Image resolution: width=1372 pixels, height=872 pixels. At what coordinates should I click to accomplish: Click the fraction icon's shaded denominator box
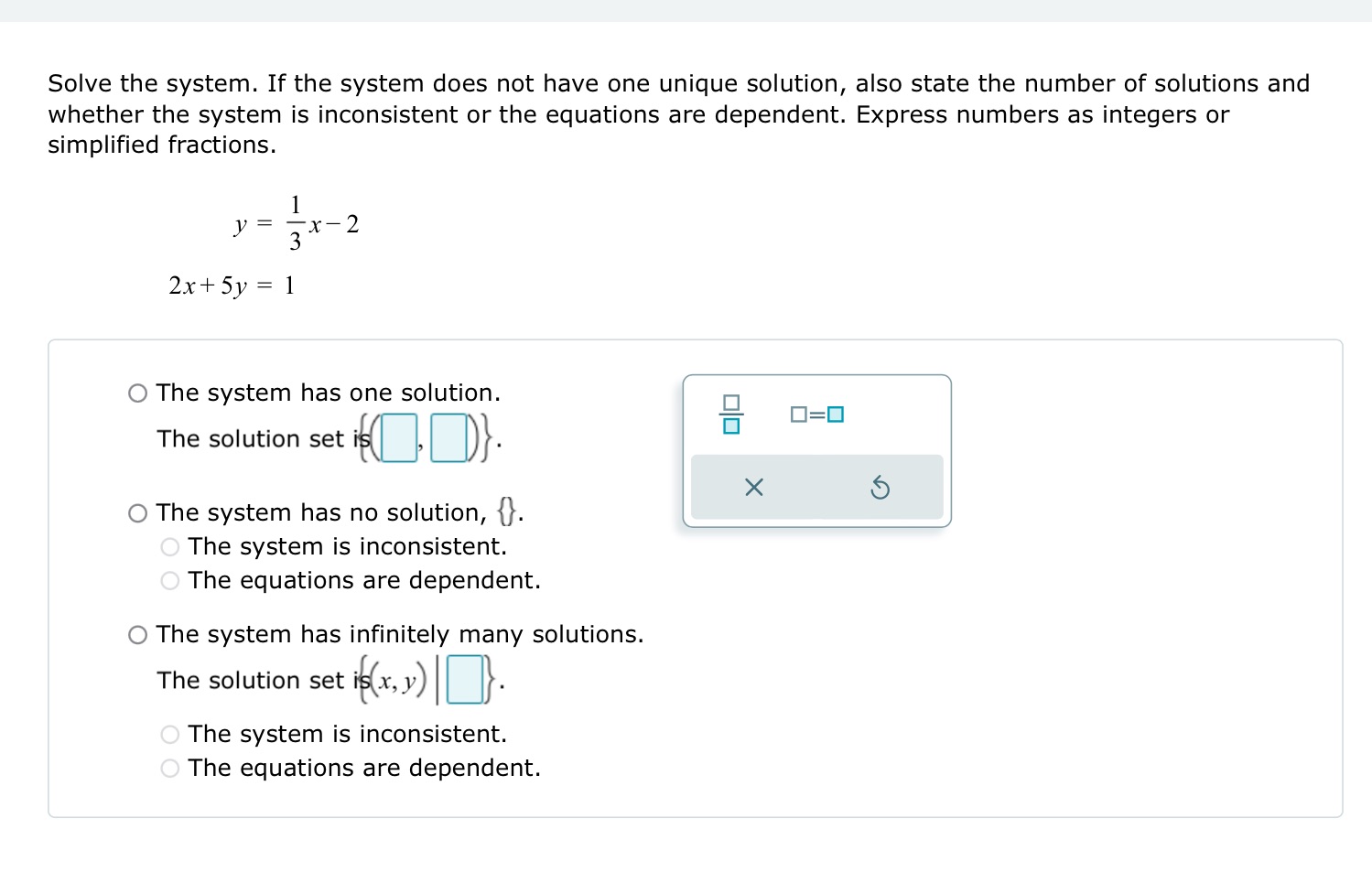coord(729,425)
